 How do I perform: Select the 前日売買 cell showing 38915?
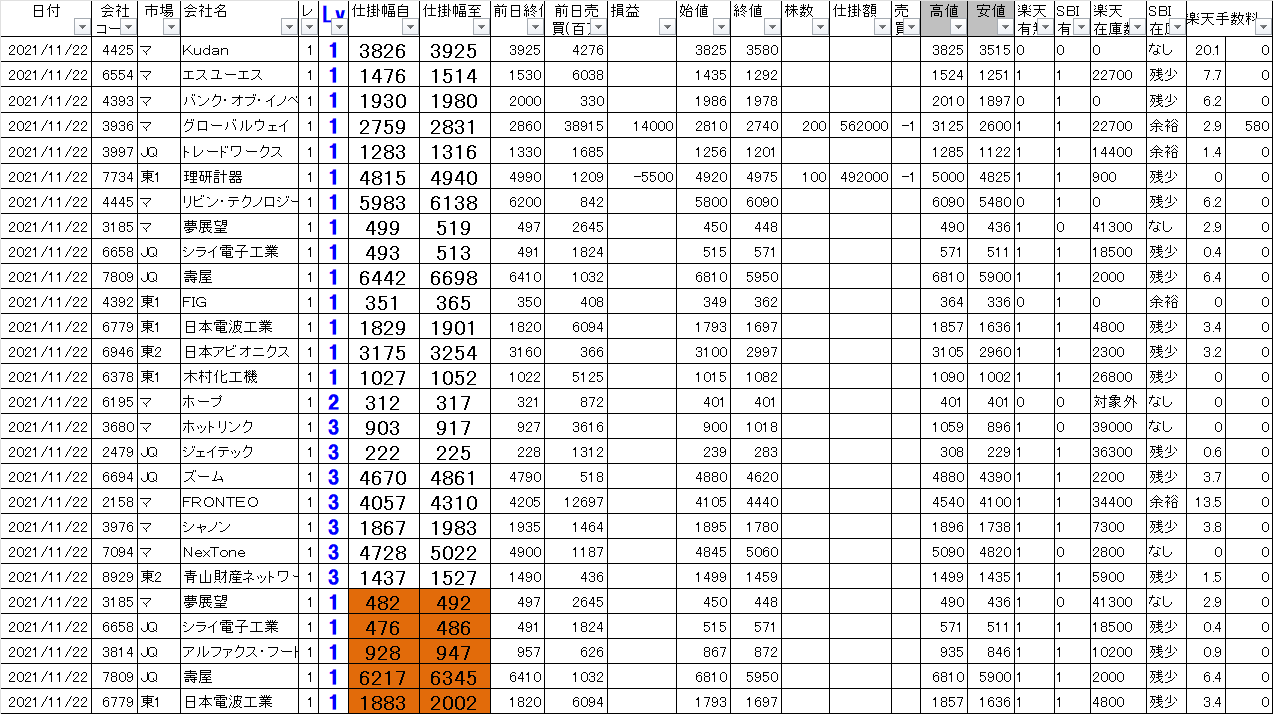pos(576,125)
